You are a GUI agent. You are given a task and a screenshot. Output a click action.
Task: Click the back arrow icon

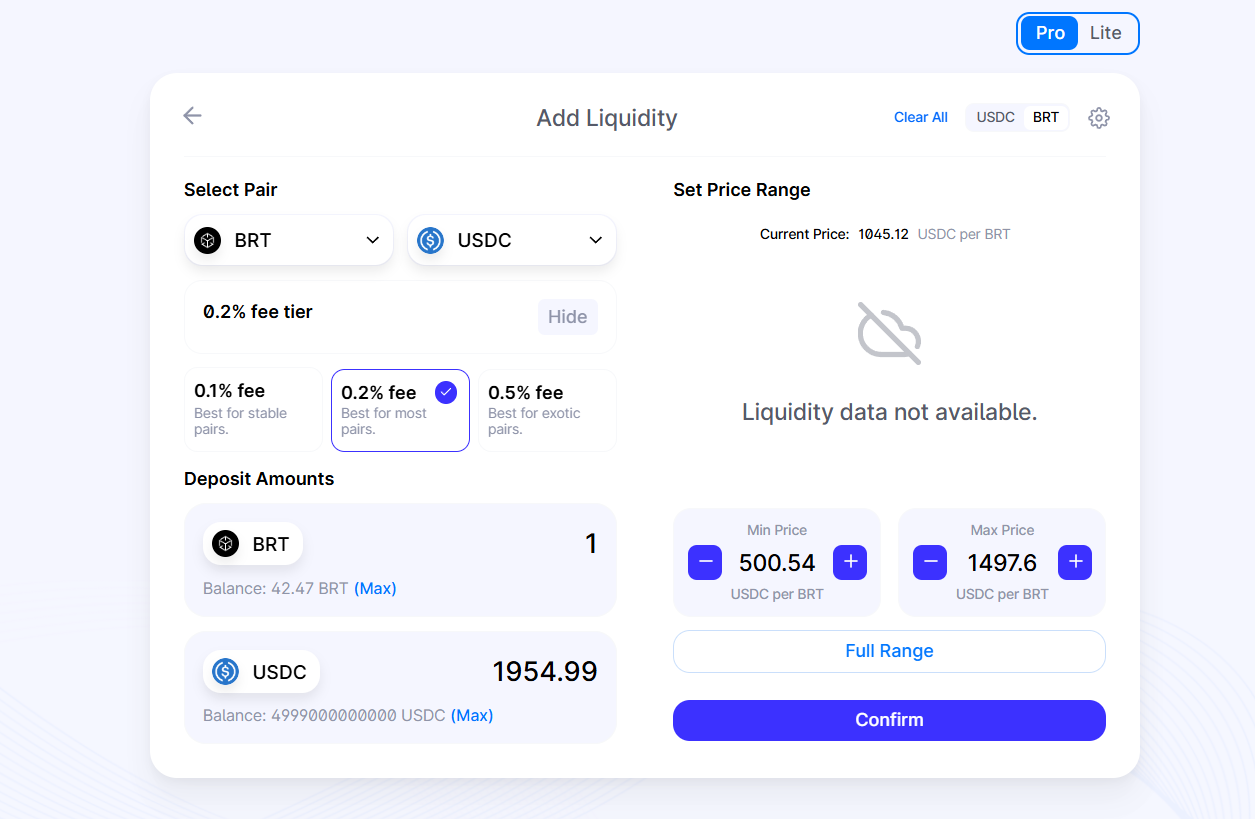pyautogui.click(x=192, y=116)
